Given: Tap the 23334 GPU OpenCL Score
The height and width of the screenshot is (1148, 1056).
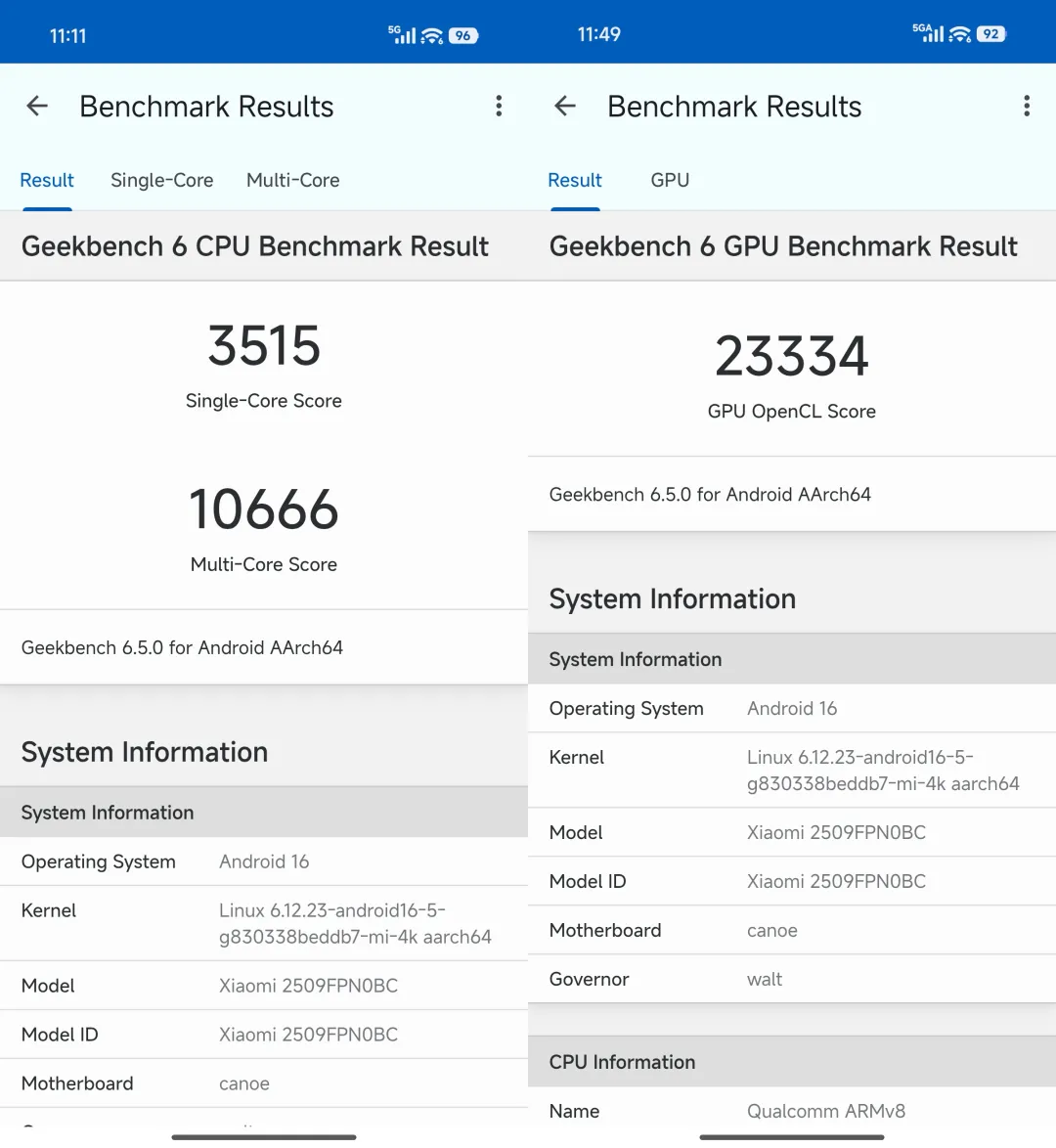Looking at the screenshot, I should (x=792, y=356).
